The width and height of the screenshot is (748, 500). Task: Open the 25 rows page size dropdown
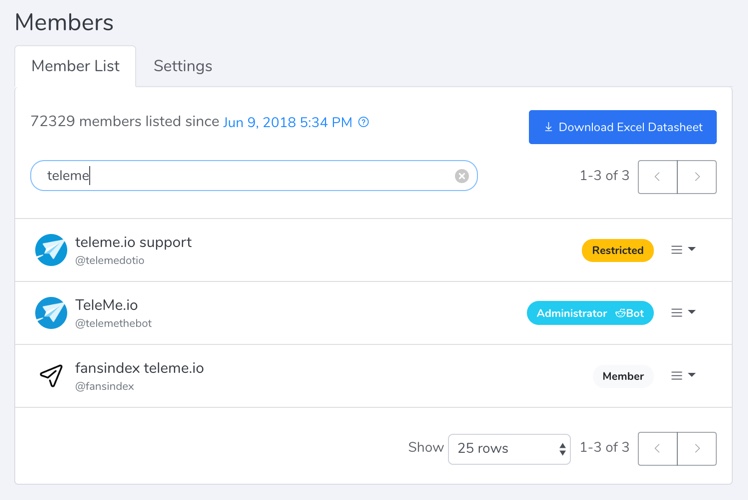[x=509, y=448]
